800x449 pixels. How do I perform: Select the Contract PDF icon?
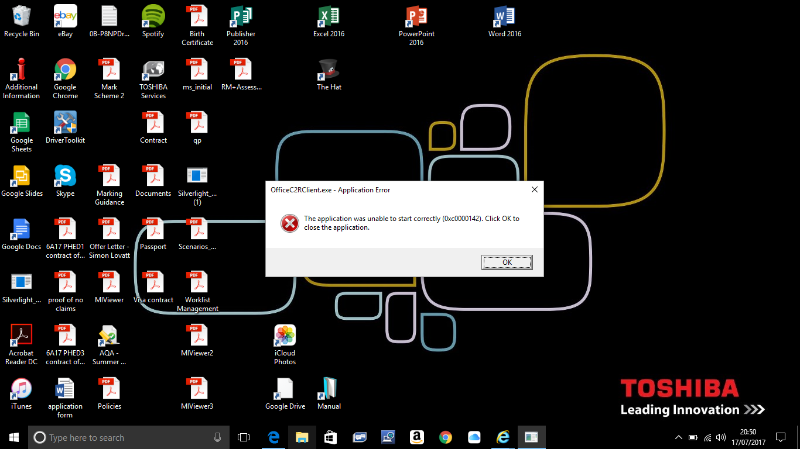tap(153, 128)
